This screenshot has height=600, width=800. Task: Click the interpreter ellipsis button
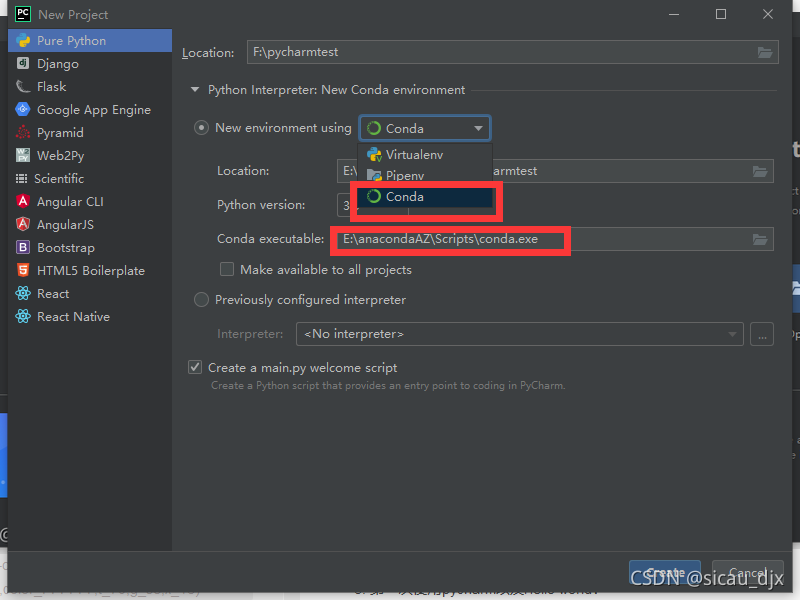tap(762, 334)
